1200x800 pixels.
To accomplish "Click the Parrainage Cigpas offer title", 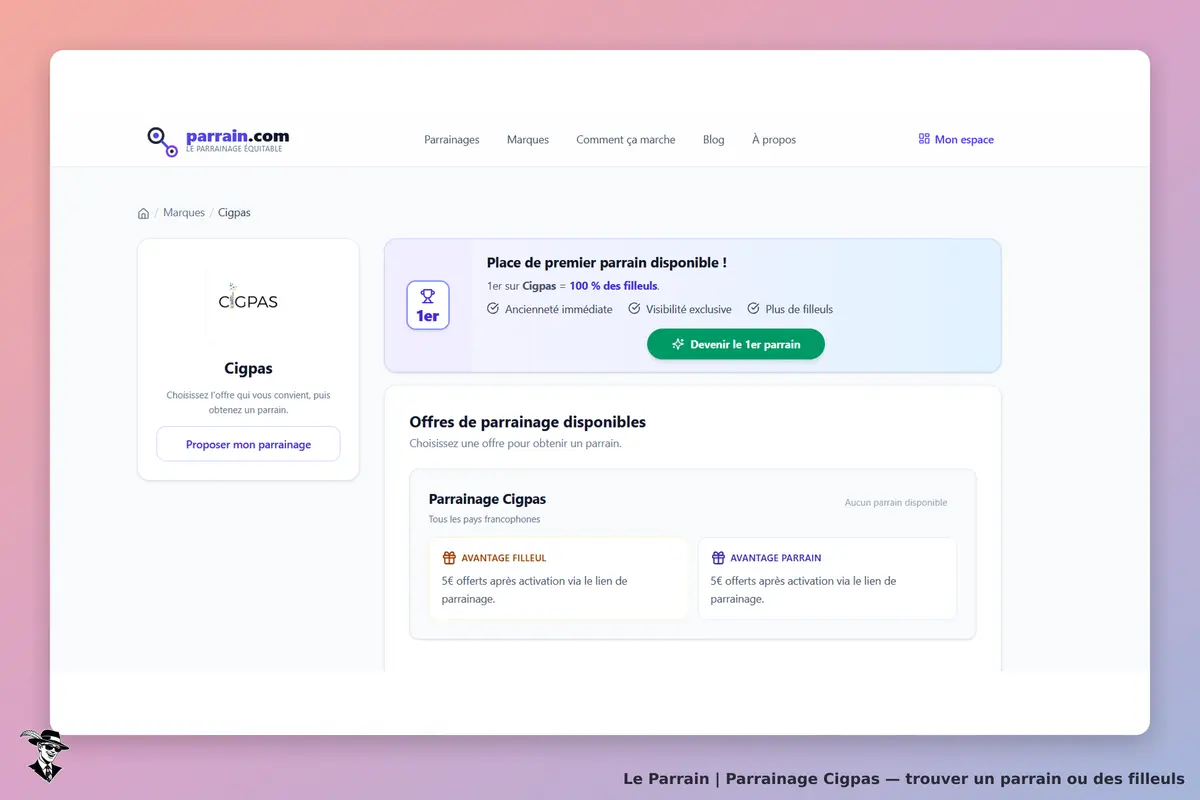I will point(487,499).
